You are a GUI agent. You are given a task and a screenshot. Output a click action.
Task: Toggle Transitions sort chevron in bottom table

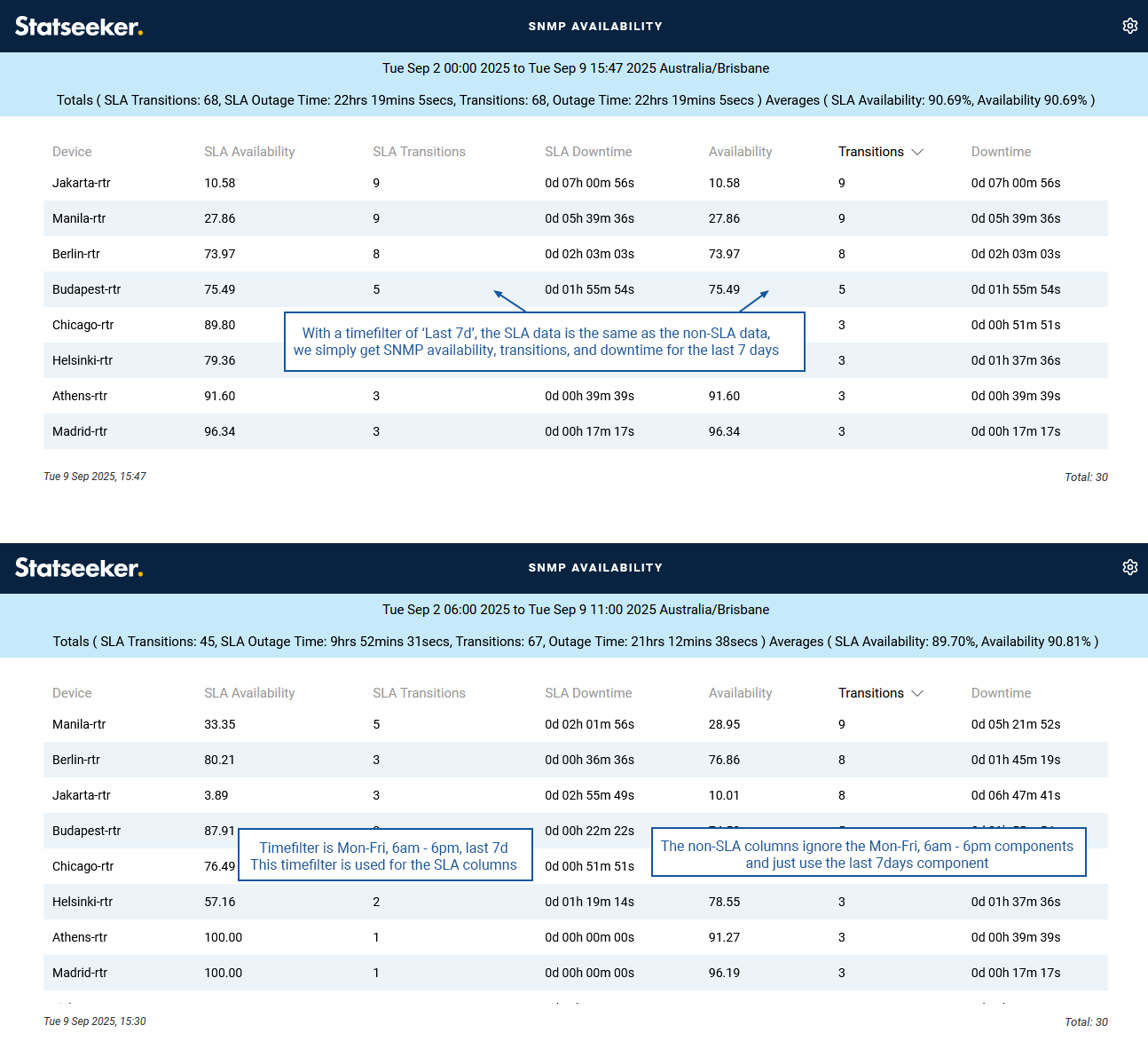pyautogui.click(x=917, y=693)
